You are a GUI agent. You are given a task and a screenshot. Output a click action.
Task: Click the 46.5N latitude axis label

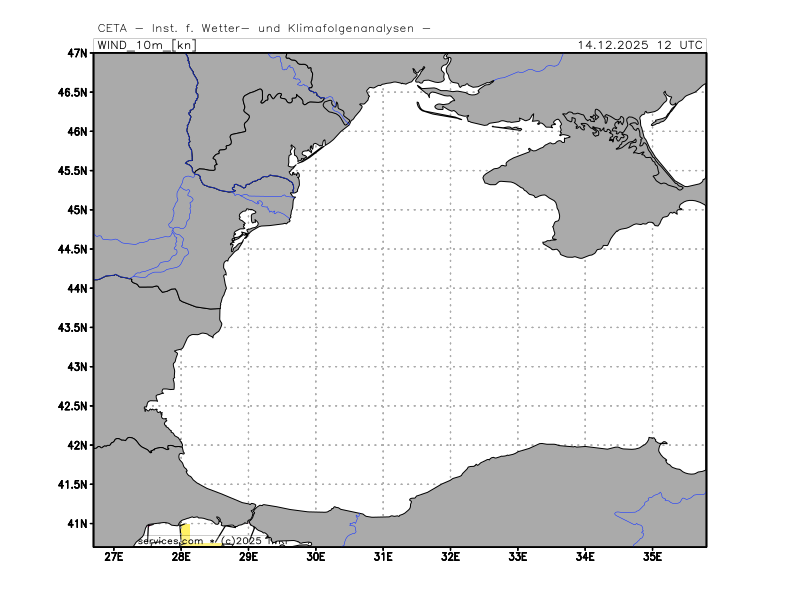72,92
